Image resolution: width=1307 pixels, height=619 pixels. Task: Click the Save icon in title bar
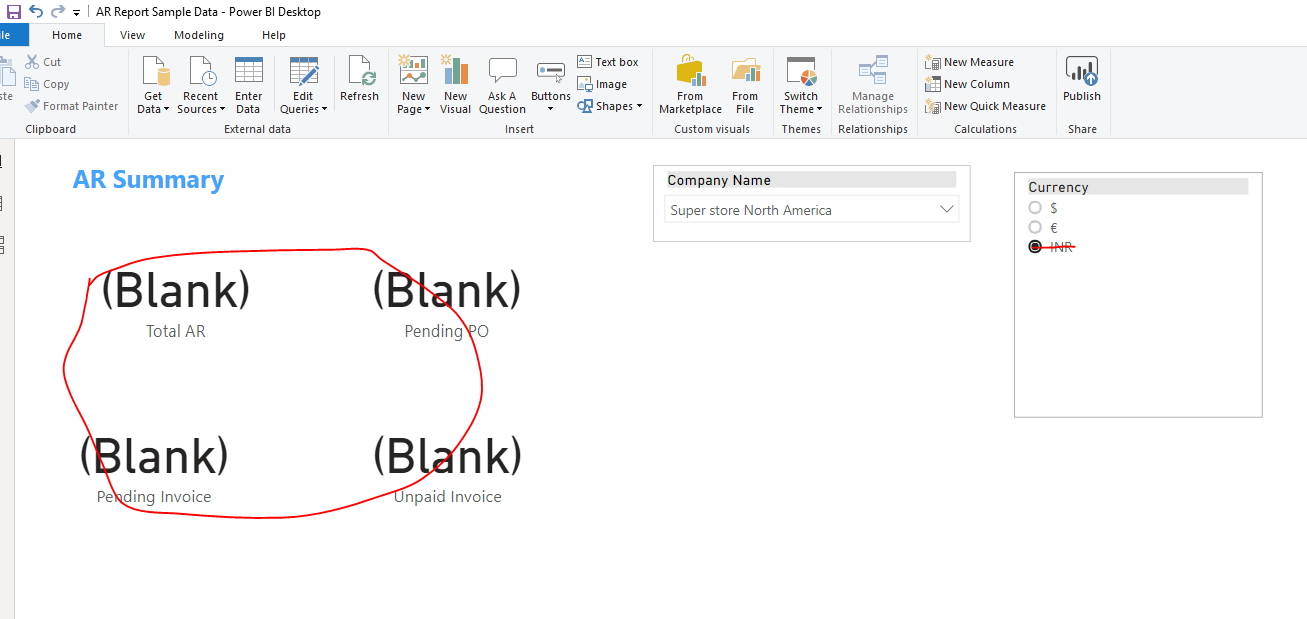click(14, 12)
